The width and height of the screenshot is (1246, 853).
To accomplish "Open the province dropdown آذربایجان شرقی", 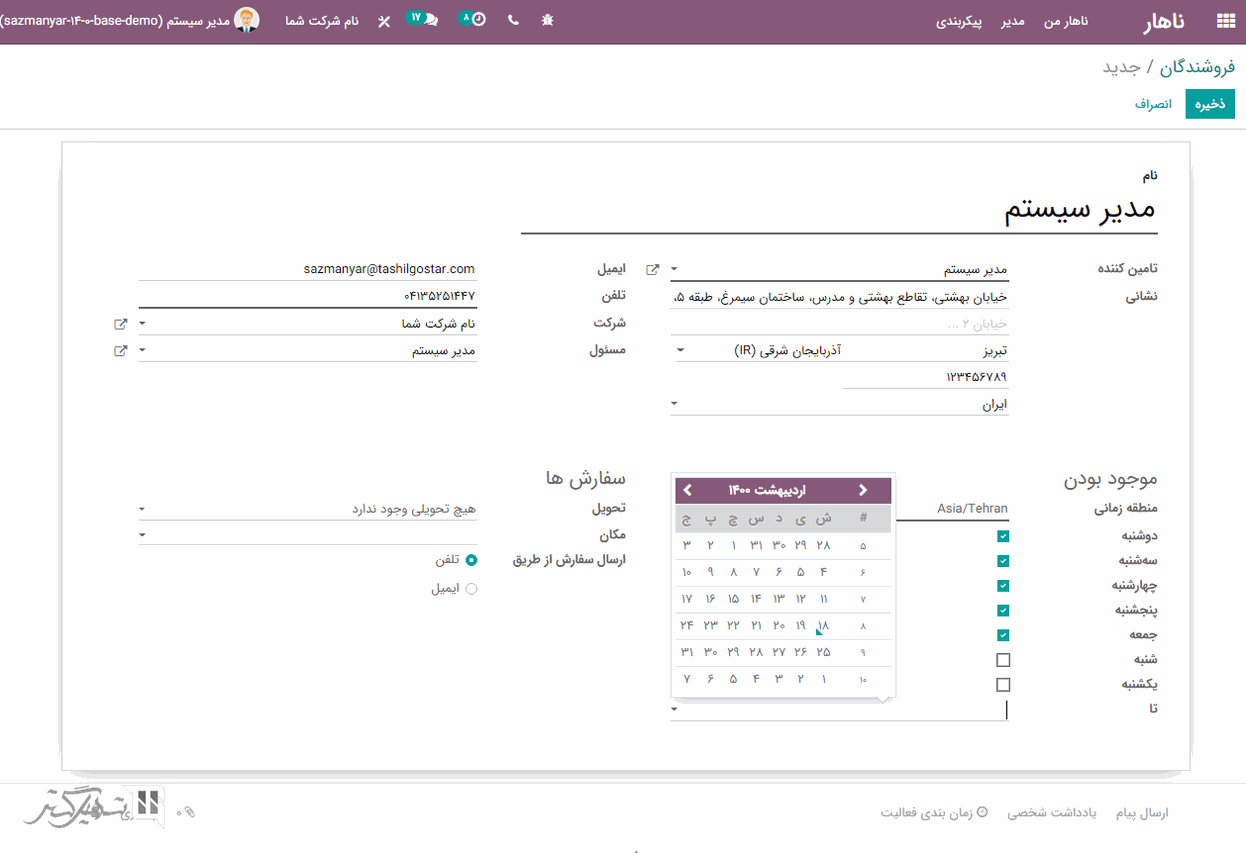I will (x=680, y=349).
